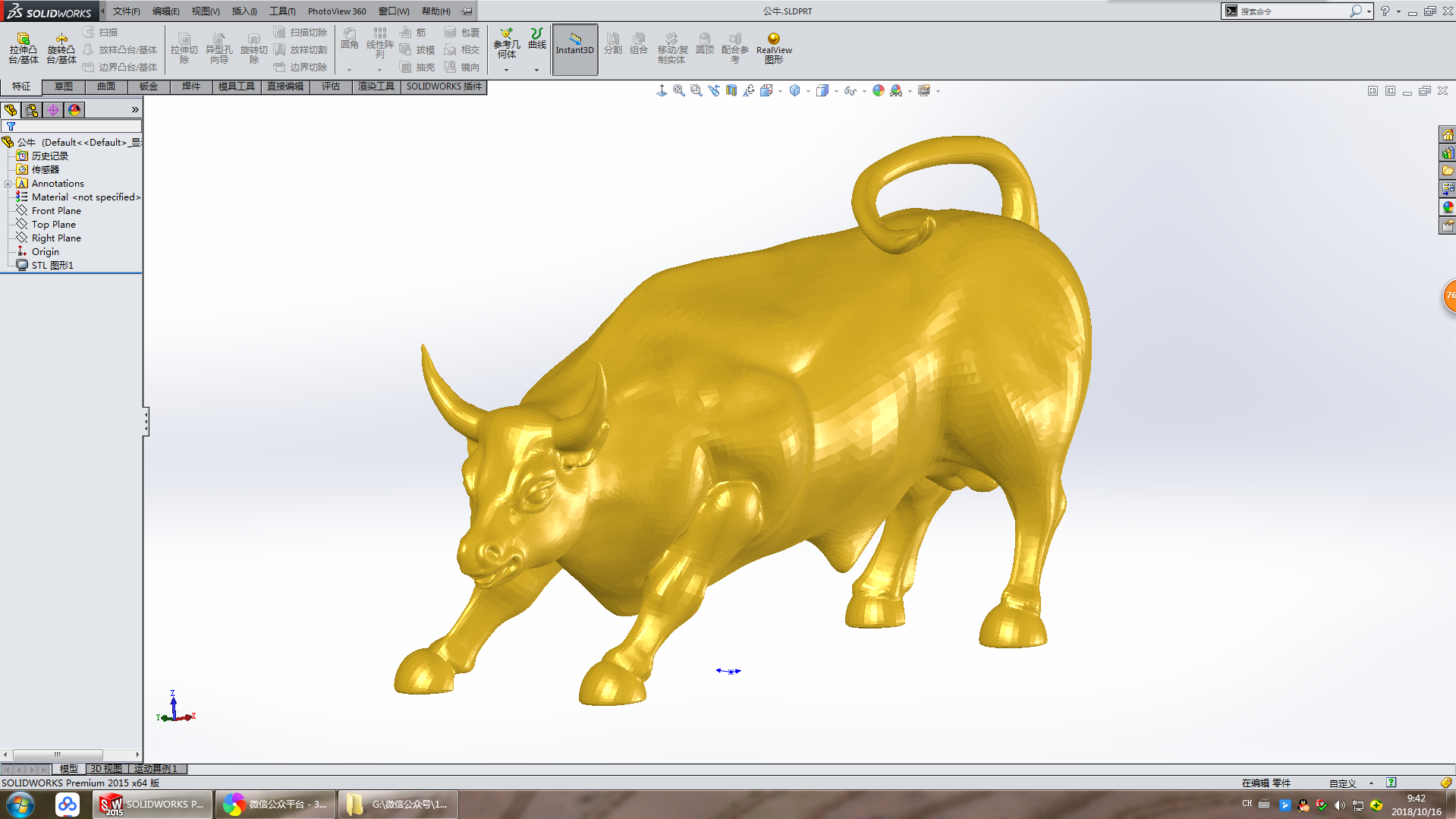This screenshot has width=1456, height=819.
Task: Click the 参考几何体 reference geometry tool
Action: [507, 43]
